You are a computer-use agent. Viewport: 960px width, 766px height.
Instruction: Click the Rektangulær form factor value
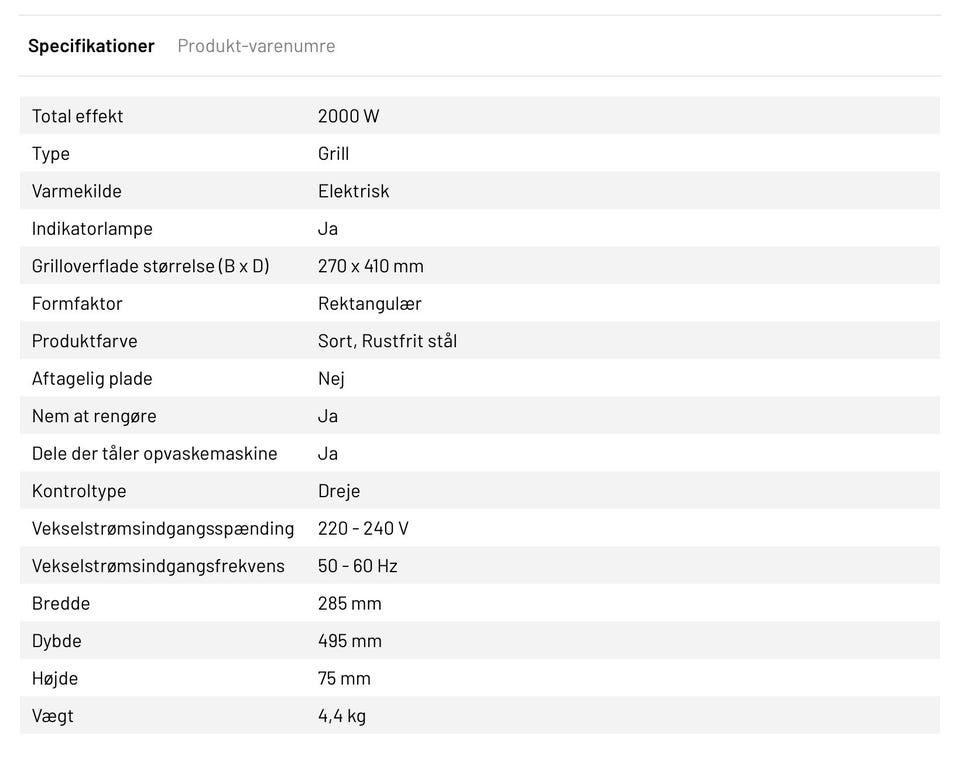pyautogui.click(x=370, y=304)
